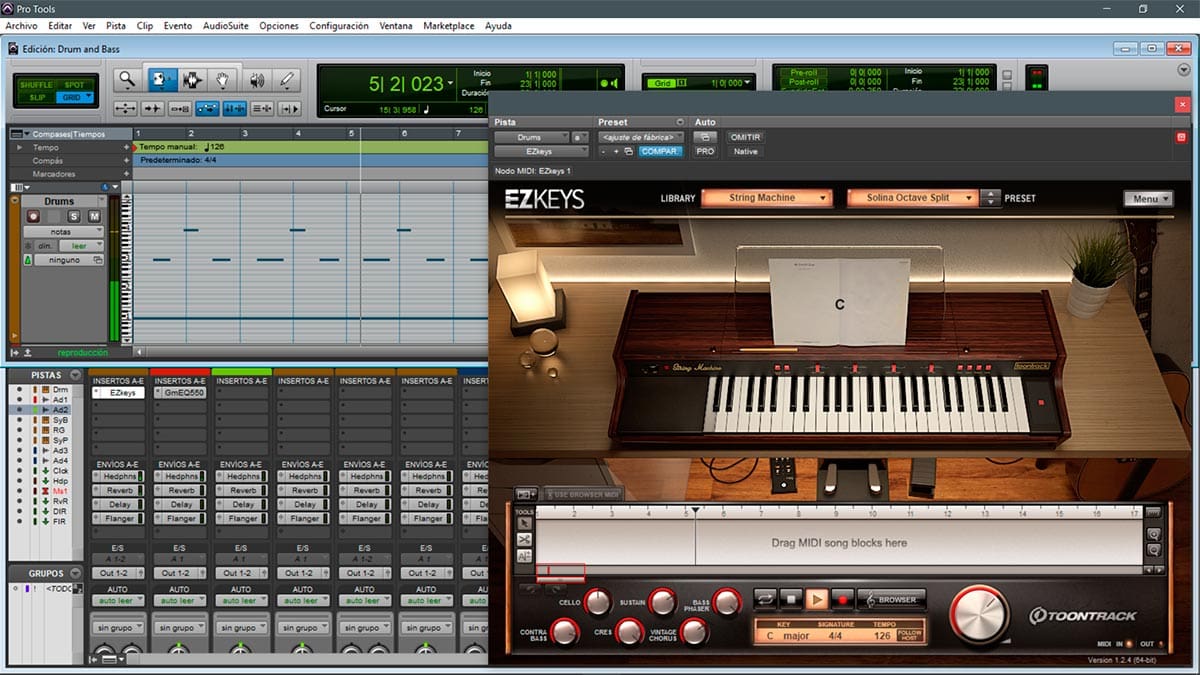The width and height of the screenshot is (1200, 675).
Task: Open the AudioSuite menu
Action: click(226, 25)
